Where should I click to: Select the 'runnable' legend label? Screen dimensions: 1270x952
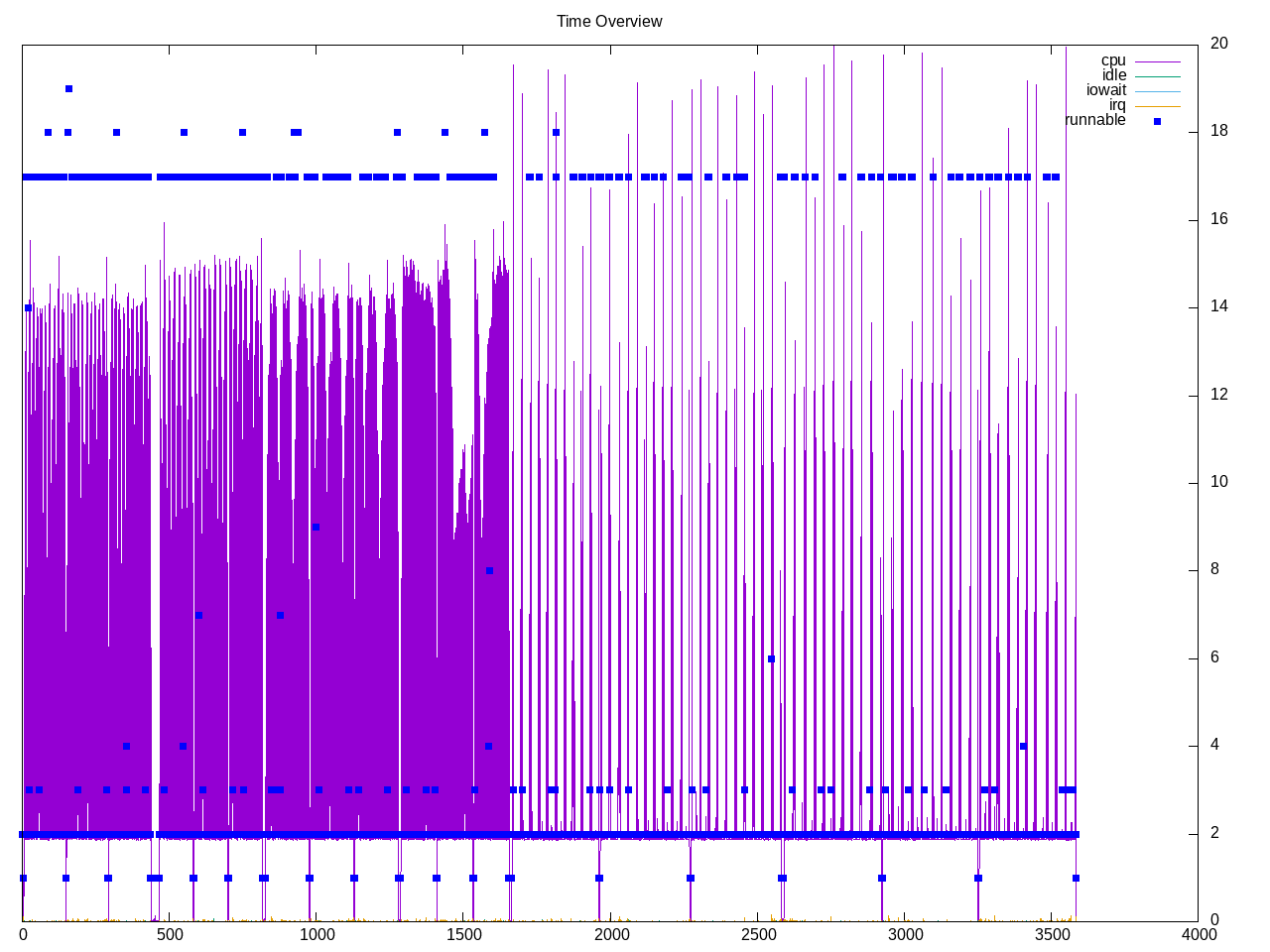click(1095, 120)
